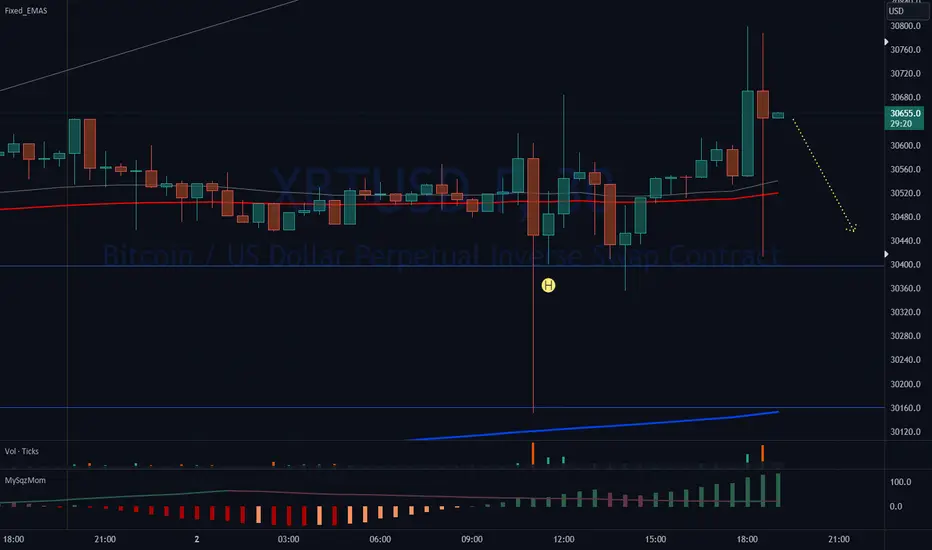Click the 30760.0 price scale label
Image resolution: width=932 pixels, height=550 pixels.
[x=905, y=50]
